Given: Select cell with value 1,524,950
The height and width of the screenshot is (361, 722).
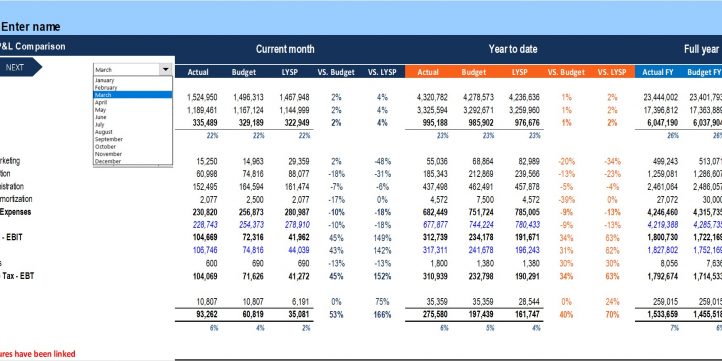Looking at the screenshot, I should (x=202, y=97).
